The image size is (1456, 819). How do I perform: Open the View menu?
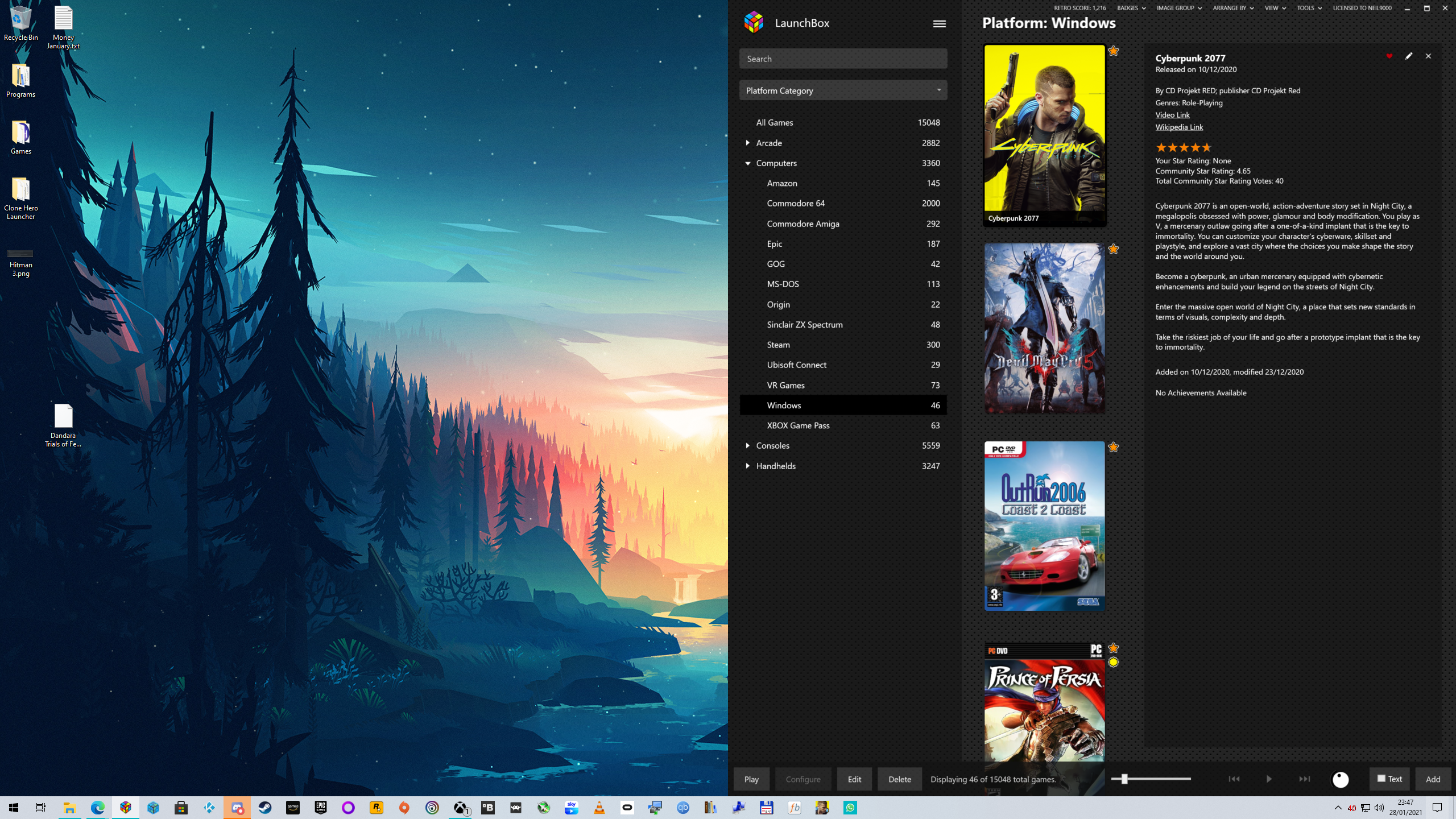coord(1275,8)
